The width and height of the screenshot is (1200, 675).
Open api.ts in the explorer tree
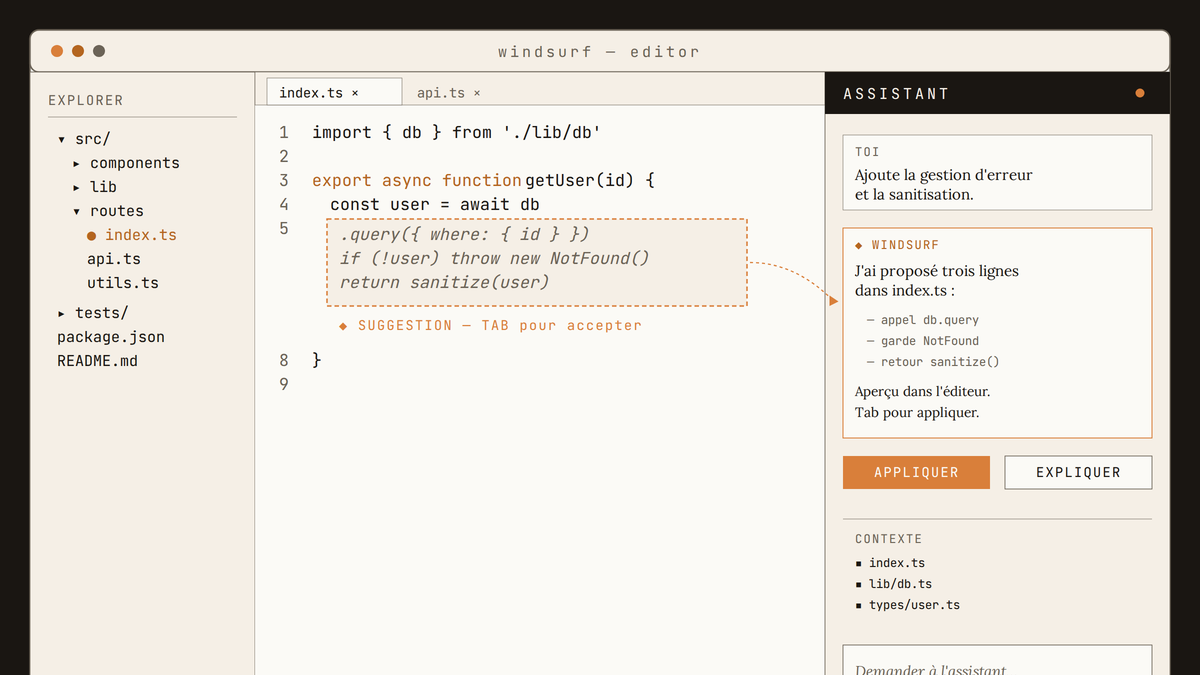(x=114, y=259)
